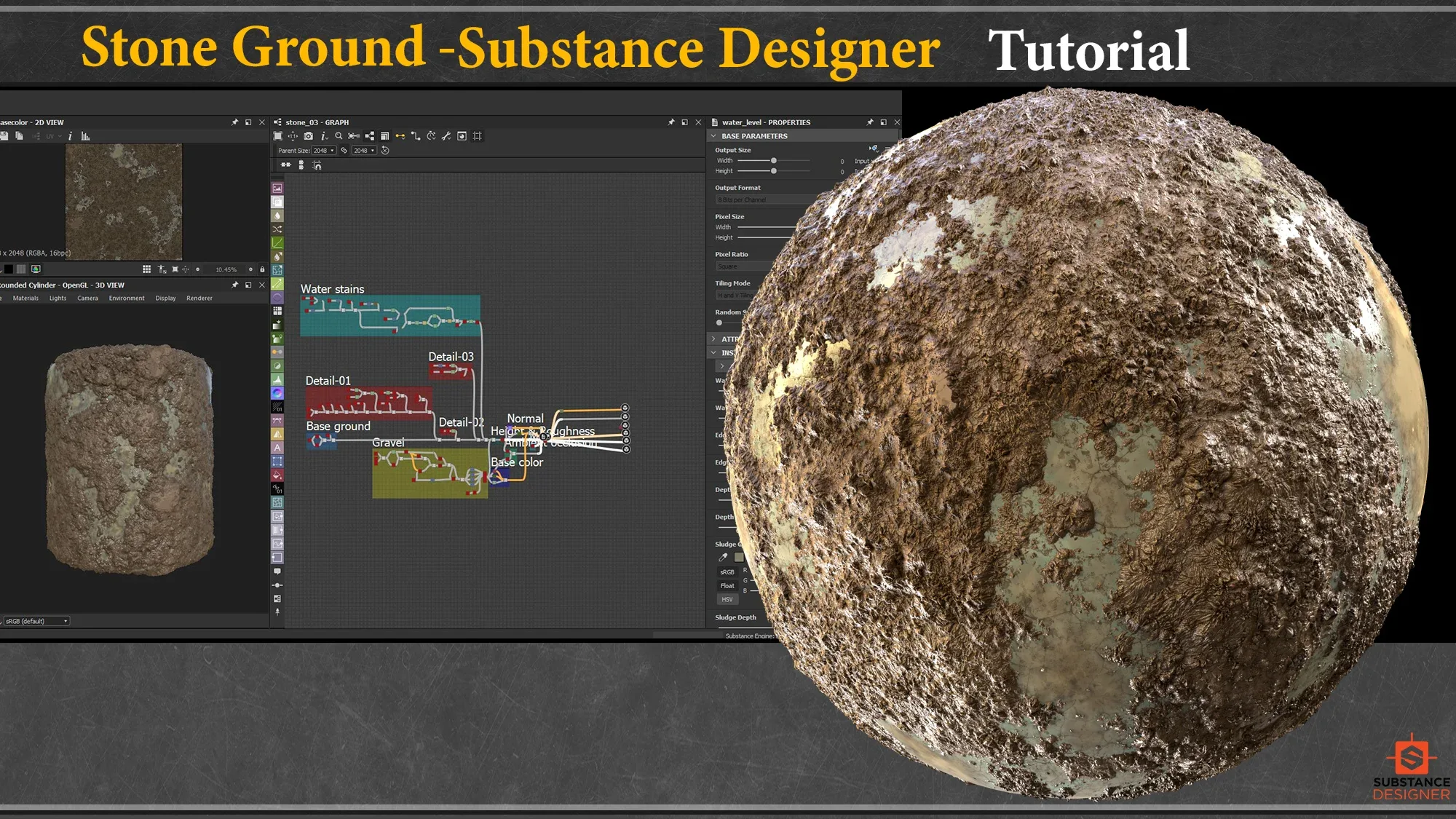
Task: Click the reset size button next to Parent Size
Action: [x=385, y=151]
